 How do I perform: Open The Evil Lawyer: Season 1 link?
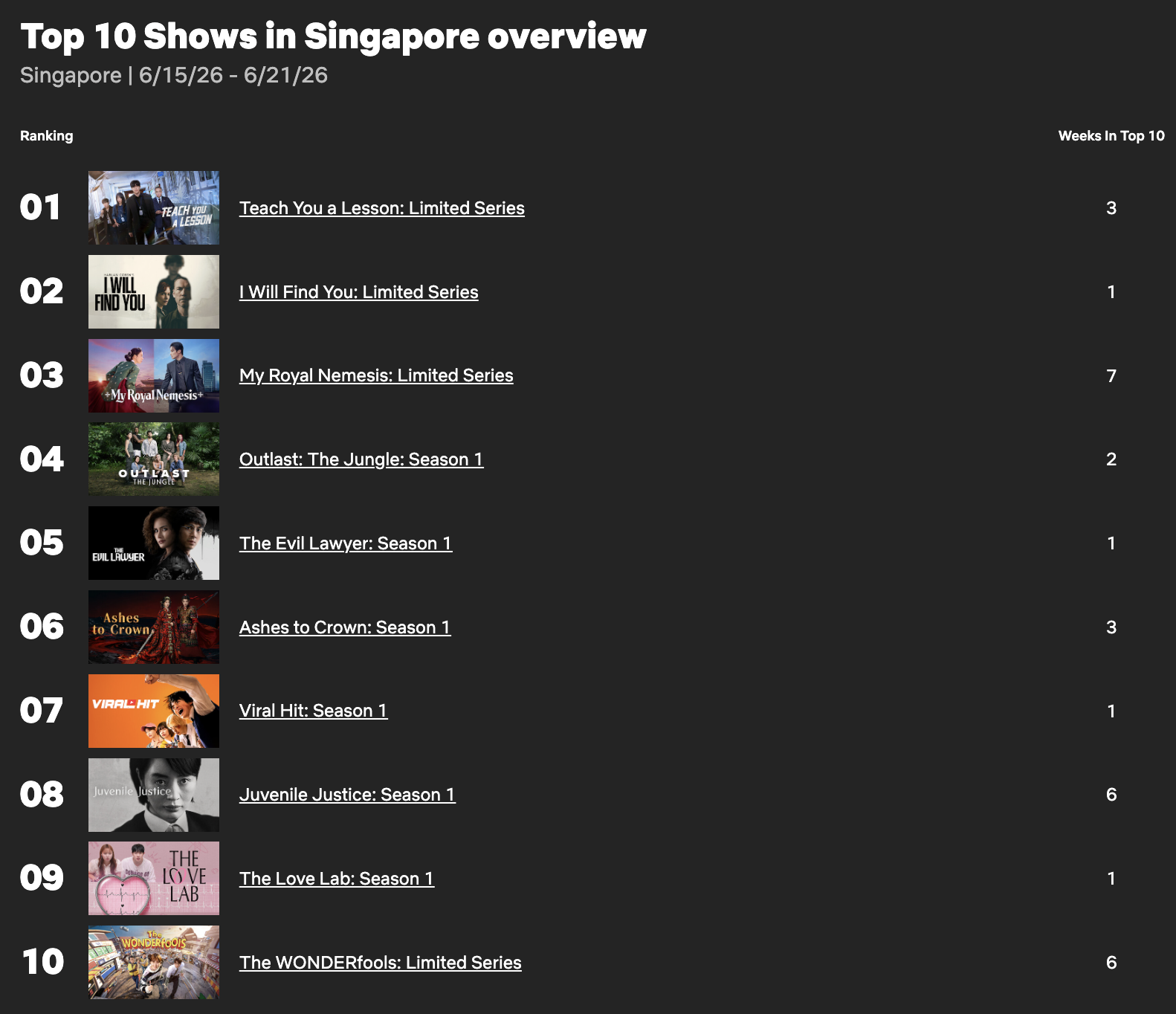[x=346, y=543]
